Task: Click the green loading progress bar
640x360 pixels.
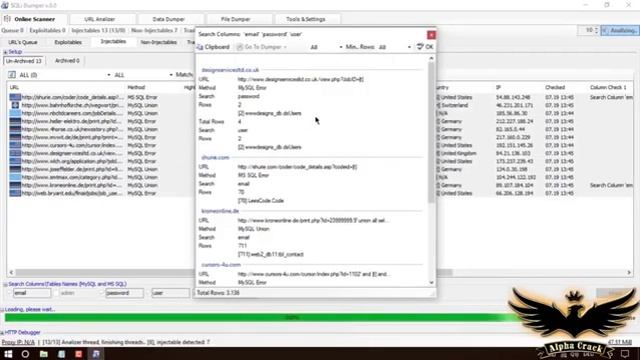Action: point(261,318)
